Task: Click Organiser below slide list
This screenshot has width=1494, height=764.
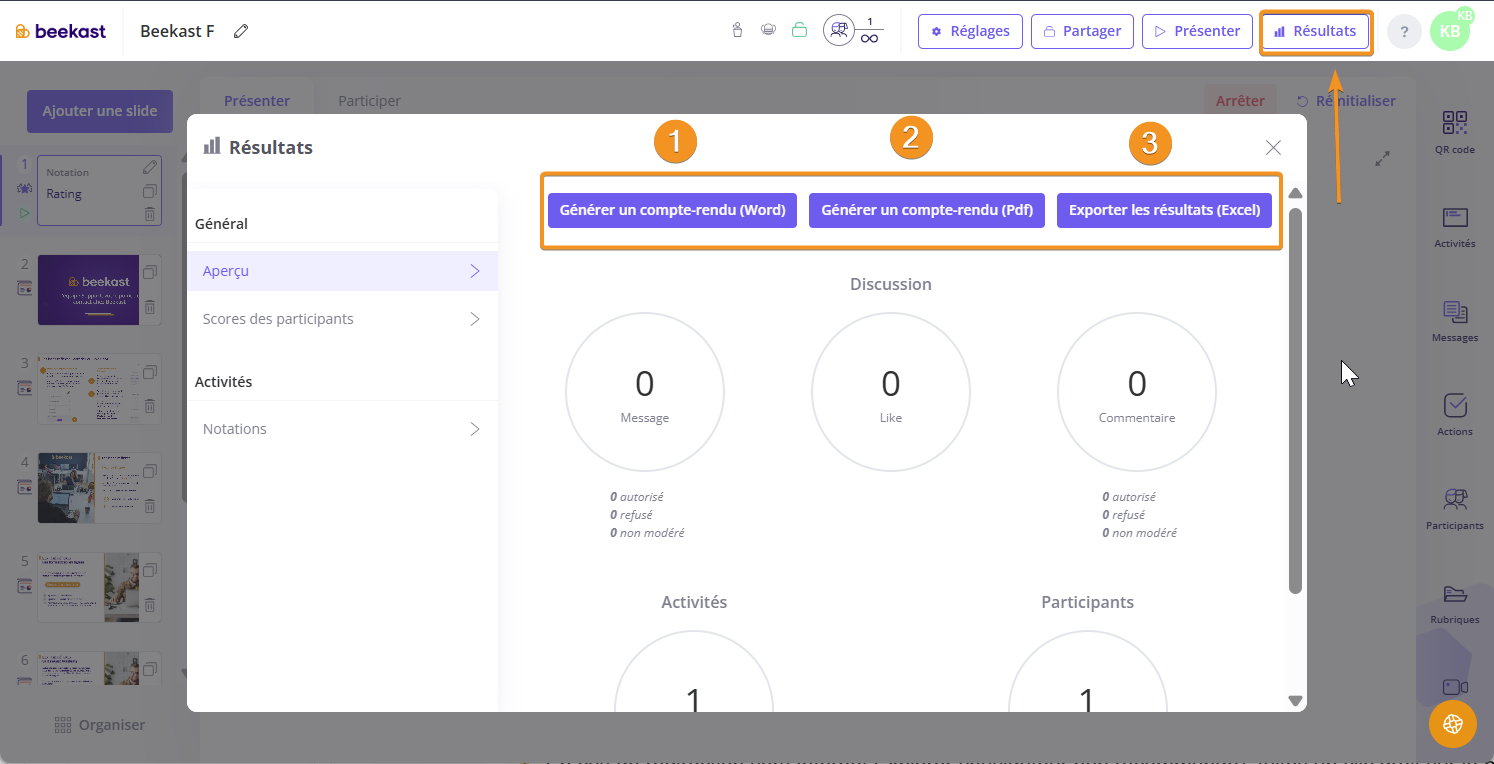Action: 100,725
